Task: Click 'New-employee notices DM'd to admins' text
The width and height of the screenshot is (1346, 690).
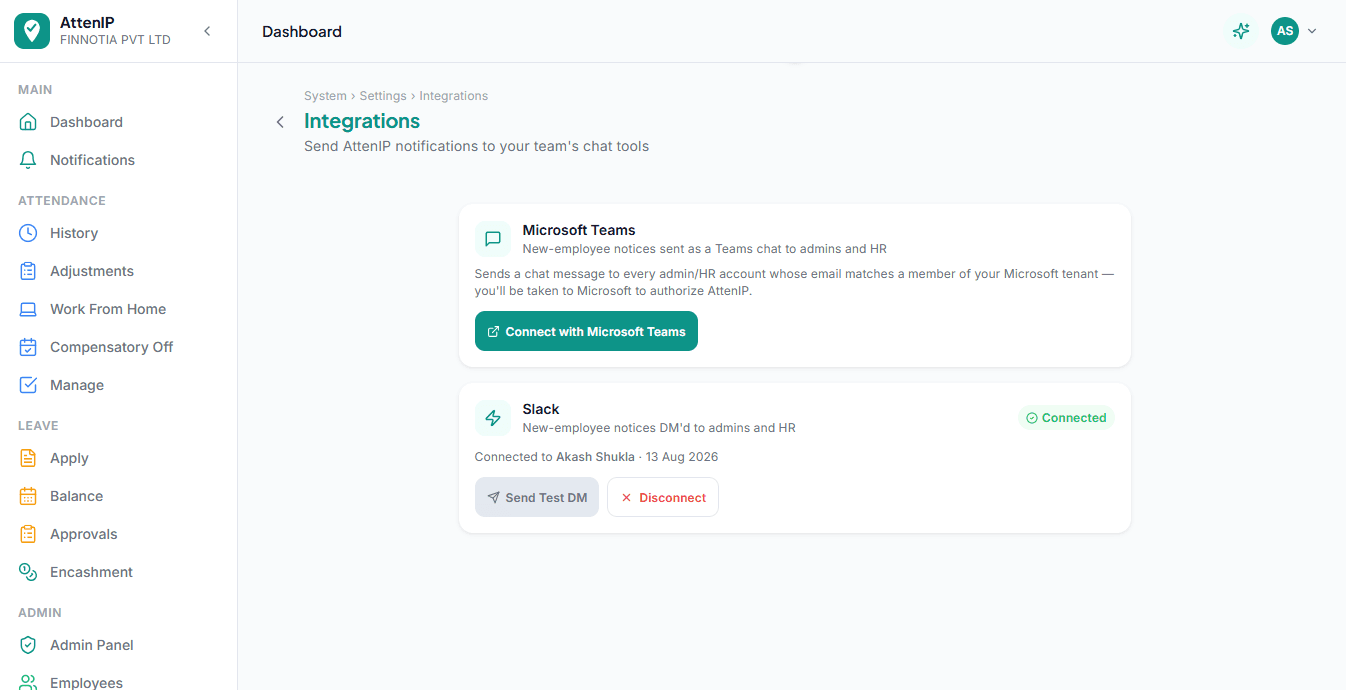Action: pos(659,428)
